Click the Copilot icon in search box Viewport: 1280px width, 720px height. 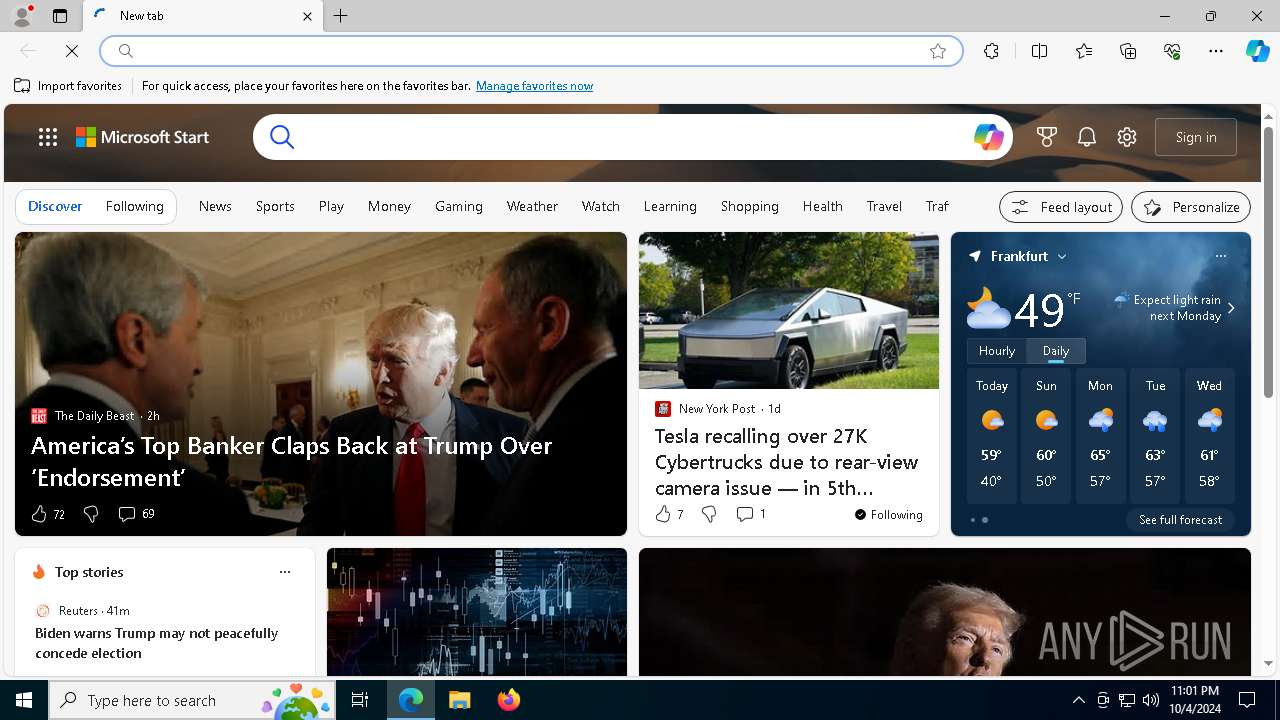point(988,137)
